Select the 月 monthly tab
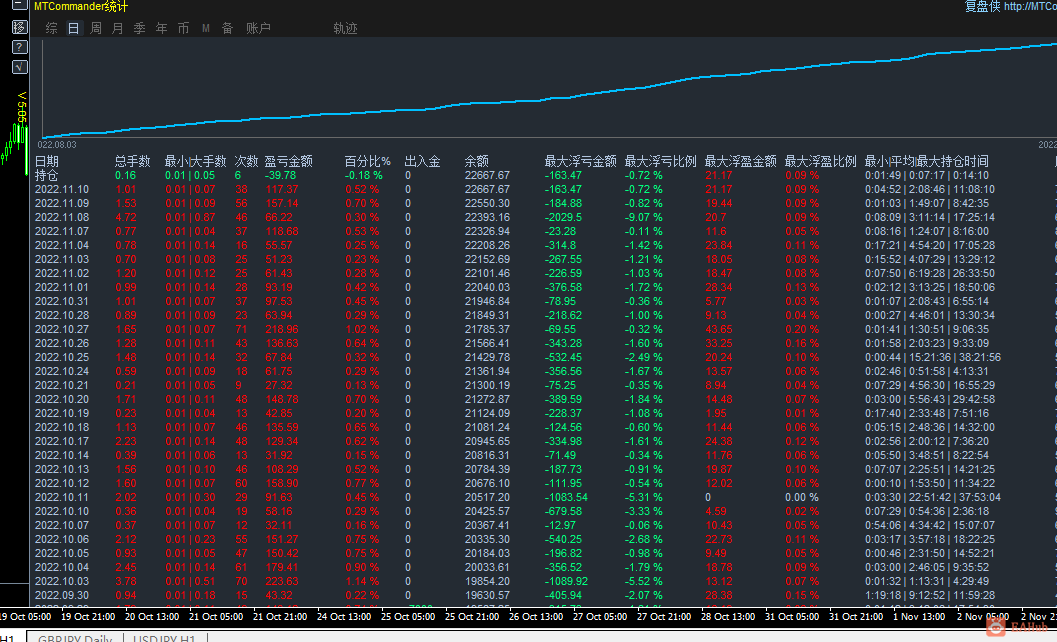This screenshot has height=642, width=1057. point(118,28)
